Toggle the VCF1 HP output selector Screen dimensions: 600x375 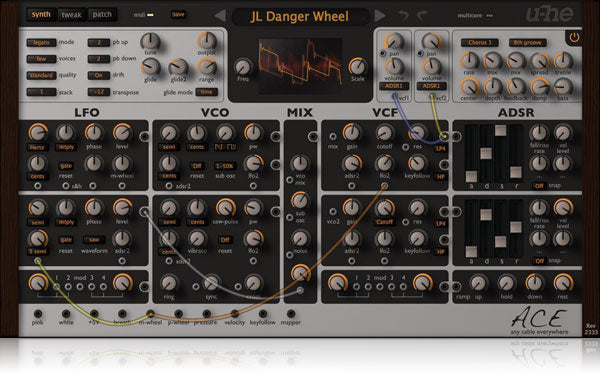tap(440, 177)
